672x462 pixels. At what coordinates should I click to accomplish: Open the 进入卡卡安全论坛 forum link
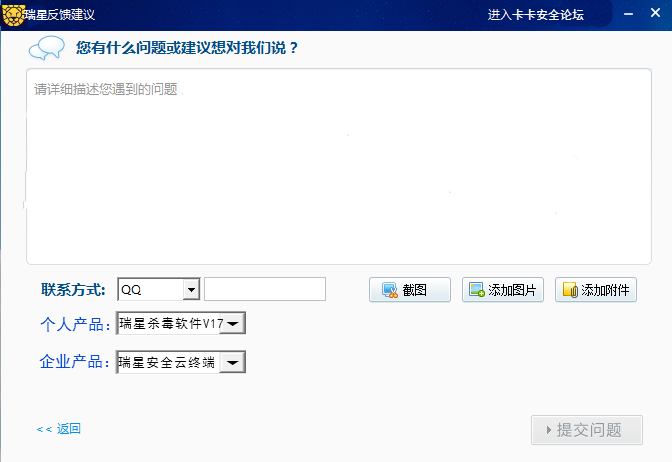[x=535, y=15]
